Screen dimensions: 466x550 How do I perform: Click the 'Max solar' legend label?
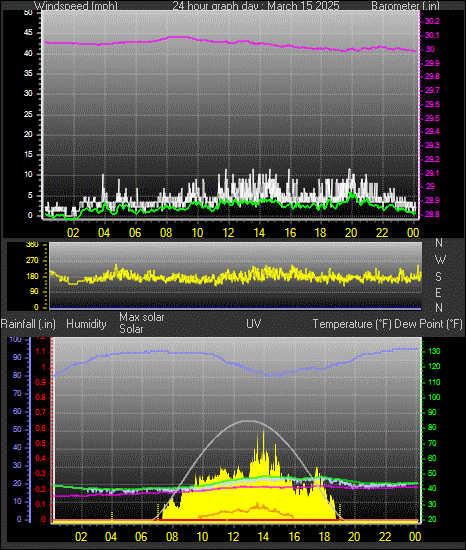[142, 317]
